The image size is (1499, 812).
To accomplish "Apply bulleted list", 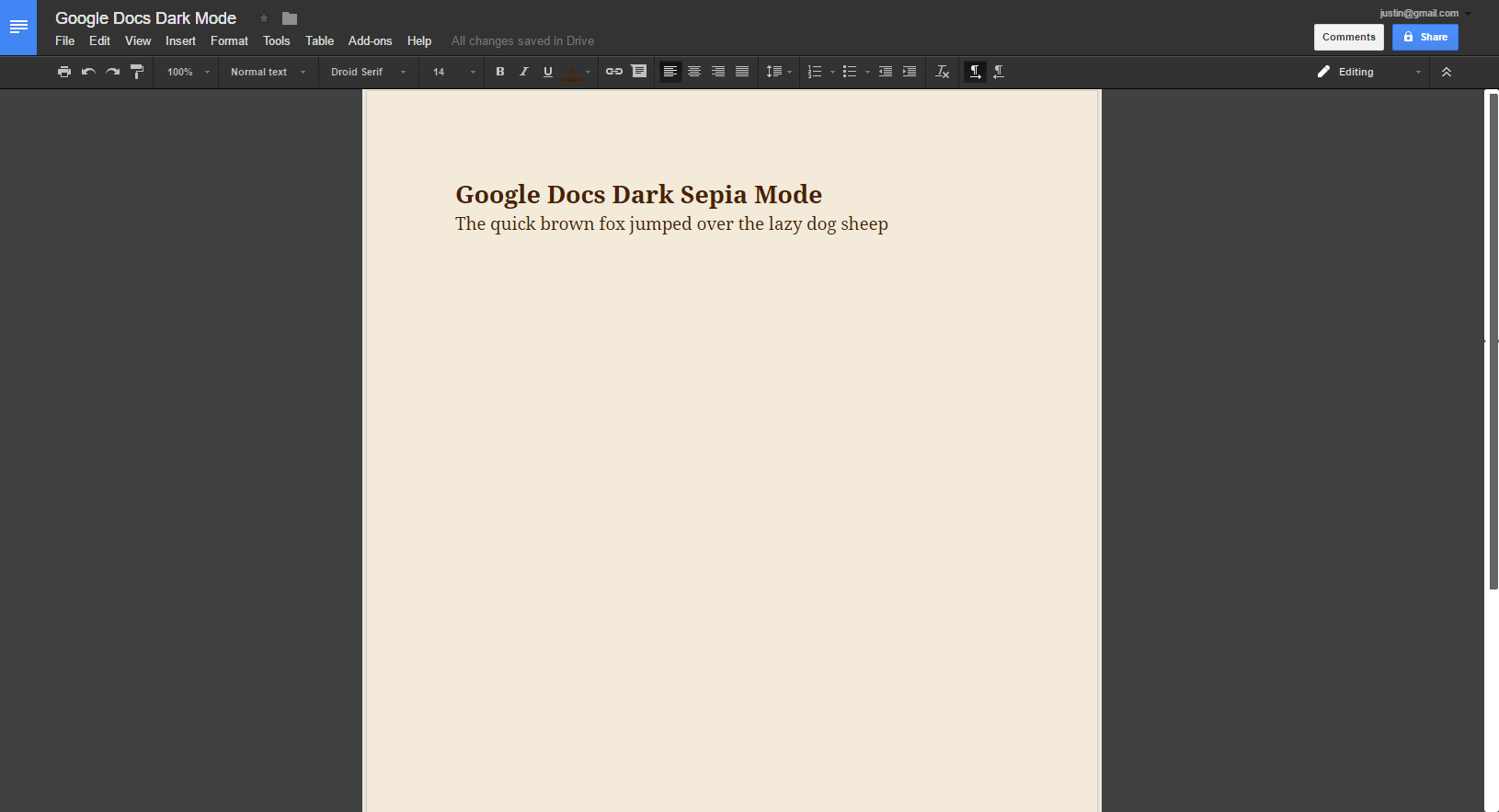I will (x=850, y=72).
